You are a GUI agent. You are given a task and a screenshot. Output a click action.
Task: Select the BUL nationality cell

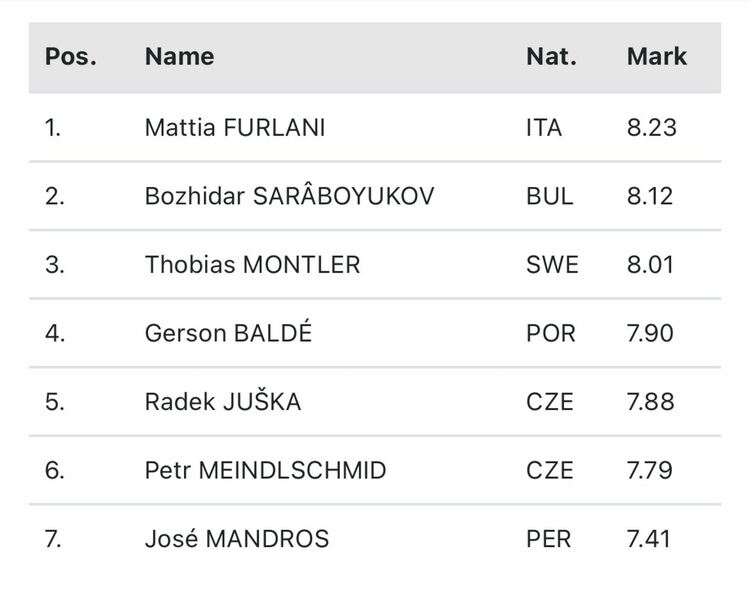[x=549, y=196]
